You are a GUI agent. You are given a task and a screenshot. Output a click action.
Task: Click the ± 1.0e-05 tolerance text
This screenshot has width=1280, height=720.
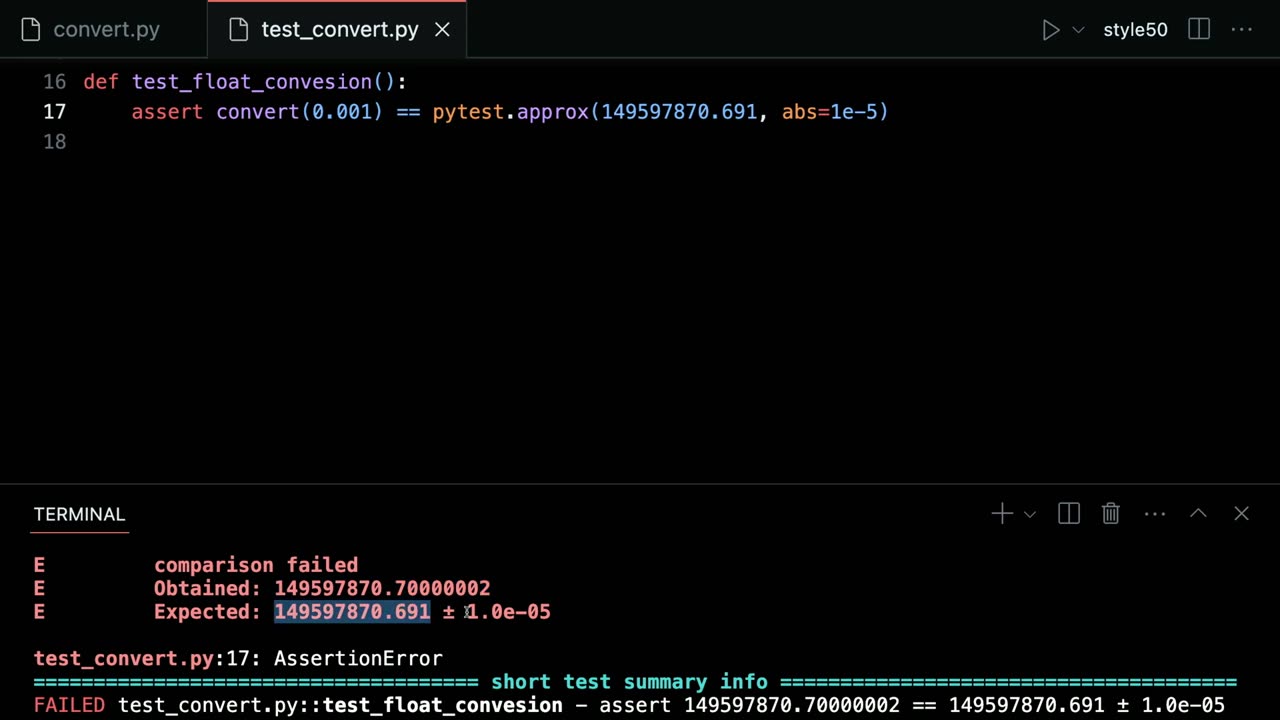tap(496, 612)
